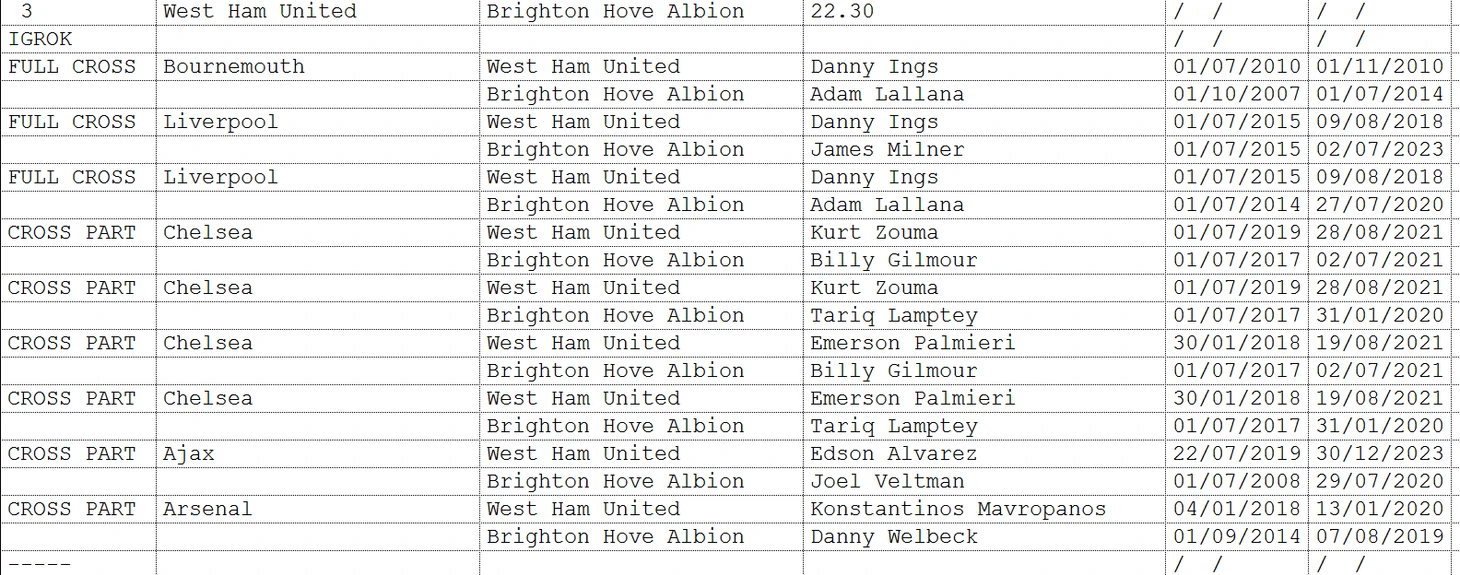This screenshot has width=1460, height=575.
Task: Select date 02/07/2023 cell
Action: pyautogui.click(x=1380, y=150)
